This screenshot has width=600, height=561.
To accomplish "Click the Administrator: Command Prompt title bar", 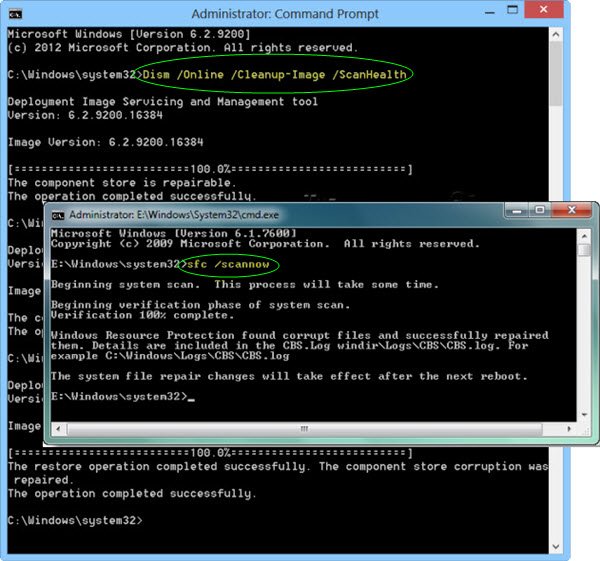I will pos(285,14).
